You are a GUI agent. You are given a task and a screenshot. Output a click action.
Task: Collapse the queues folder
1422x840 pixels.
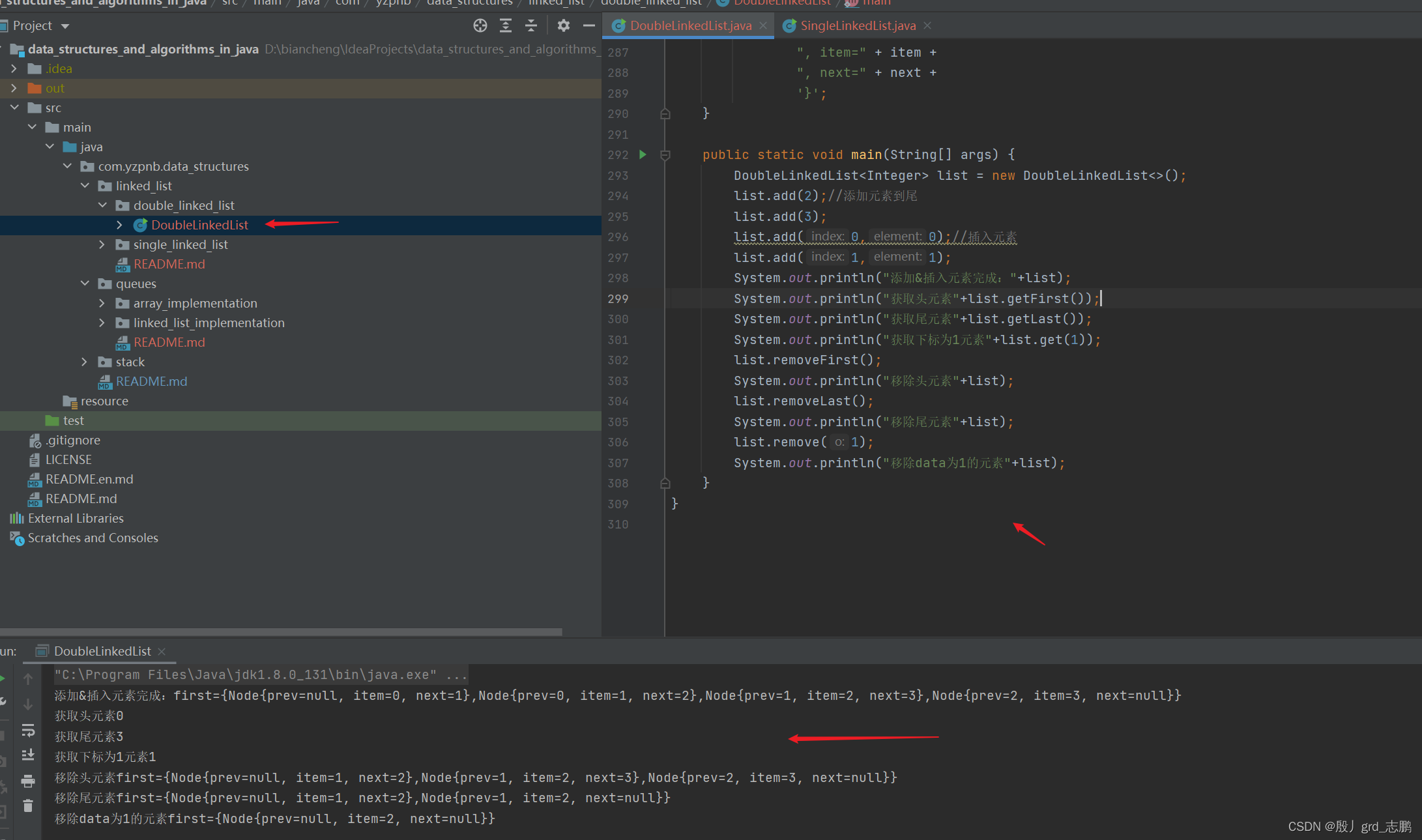click(x=85, y=283)
